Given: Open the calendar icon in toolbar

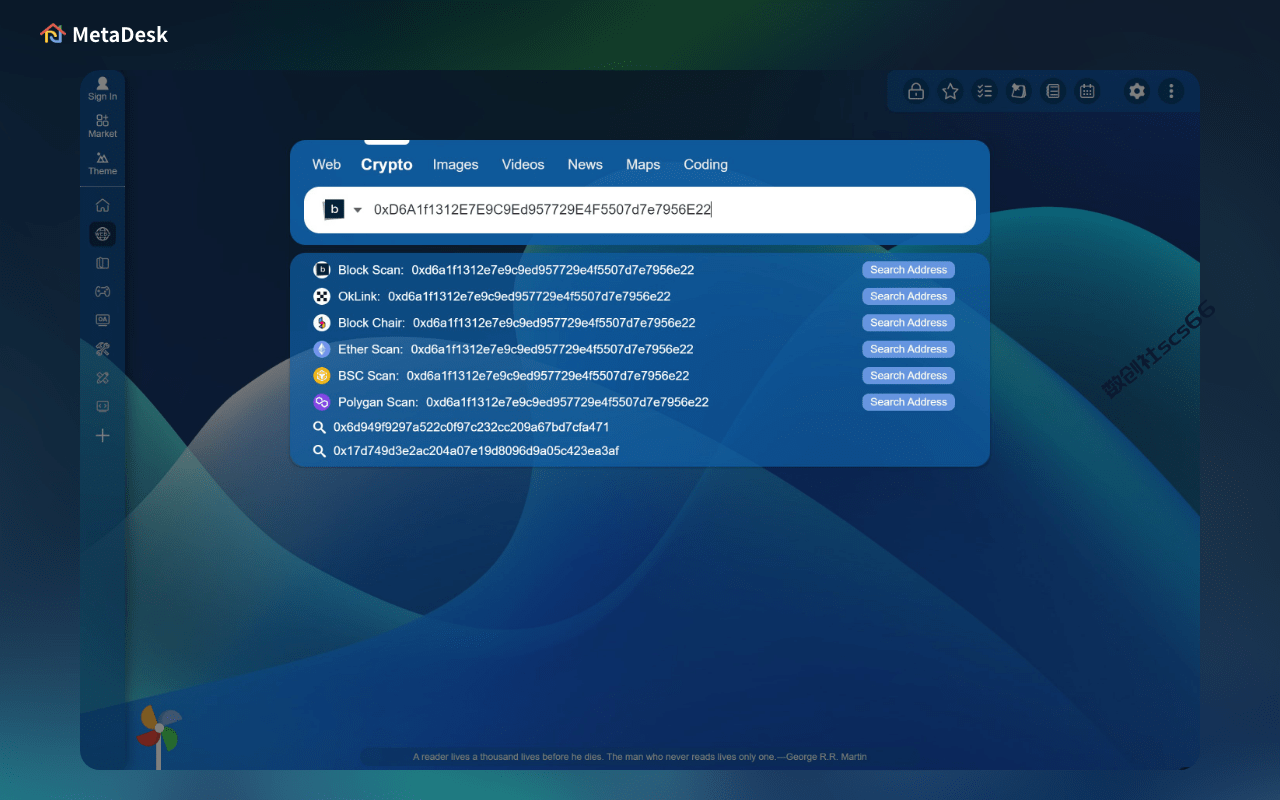Looking at the screenshot, I should point(1086,91).
